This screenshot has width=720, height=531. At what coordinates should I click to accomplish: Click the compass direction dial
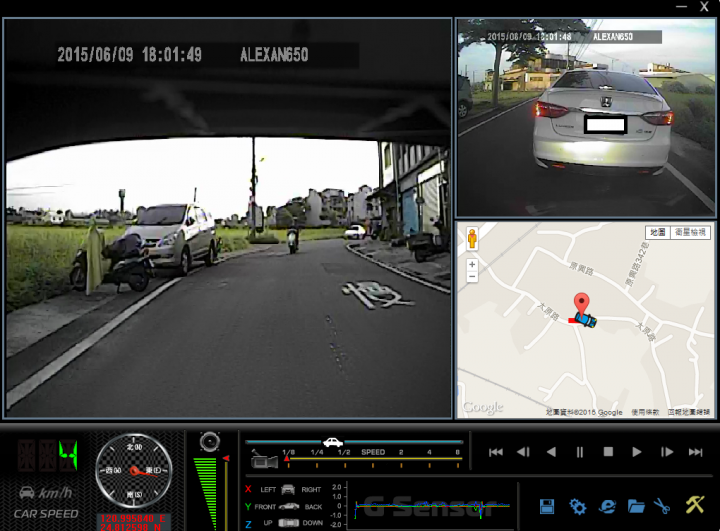134,471
